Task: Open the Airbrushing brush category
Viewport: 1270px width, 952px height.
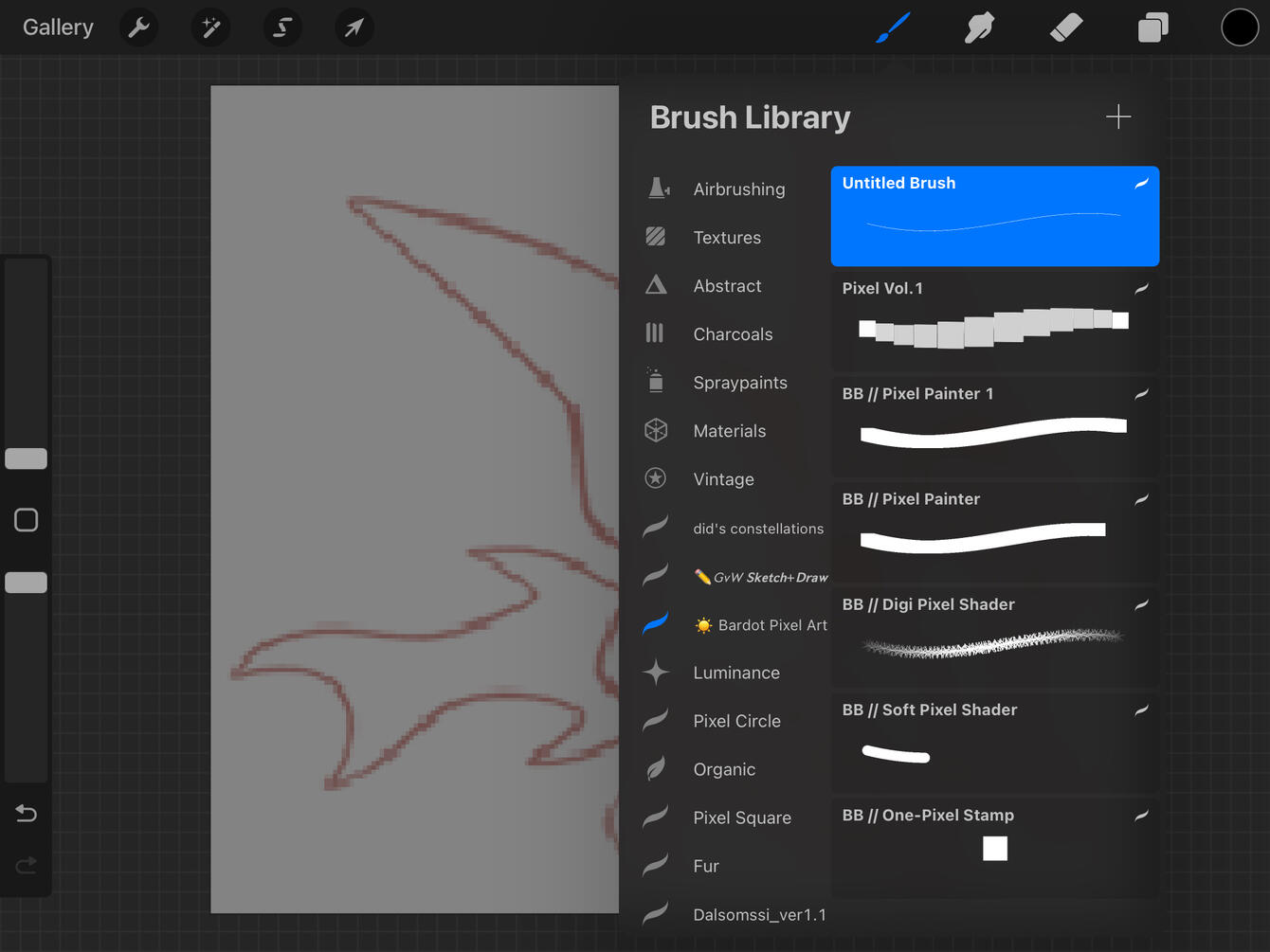Action: 738,189
